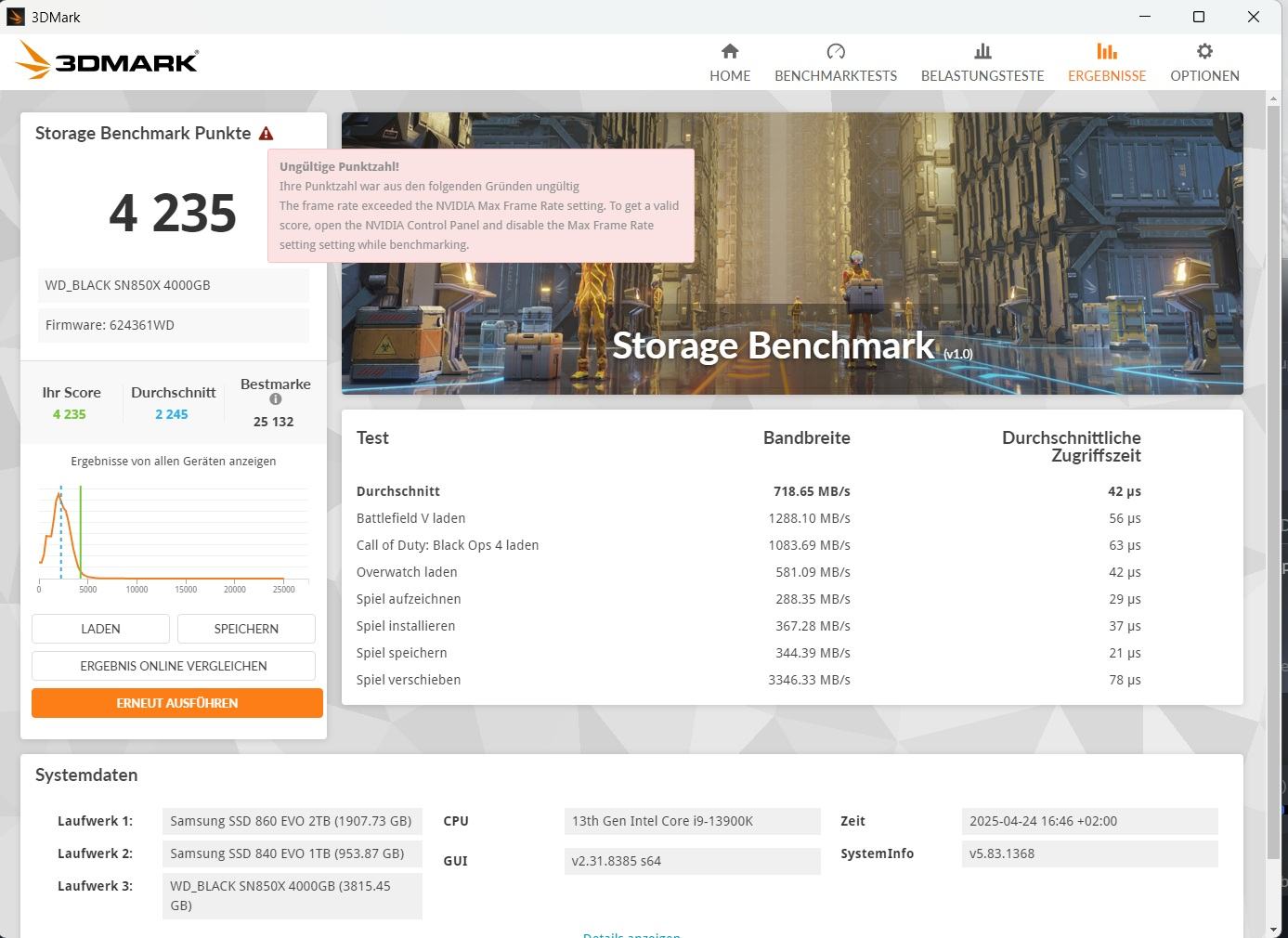1288x938 pixels.
Task: Click the Storage Benchmark banner image
Action: click(x=792, y=254)
